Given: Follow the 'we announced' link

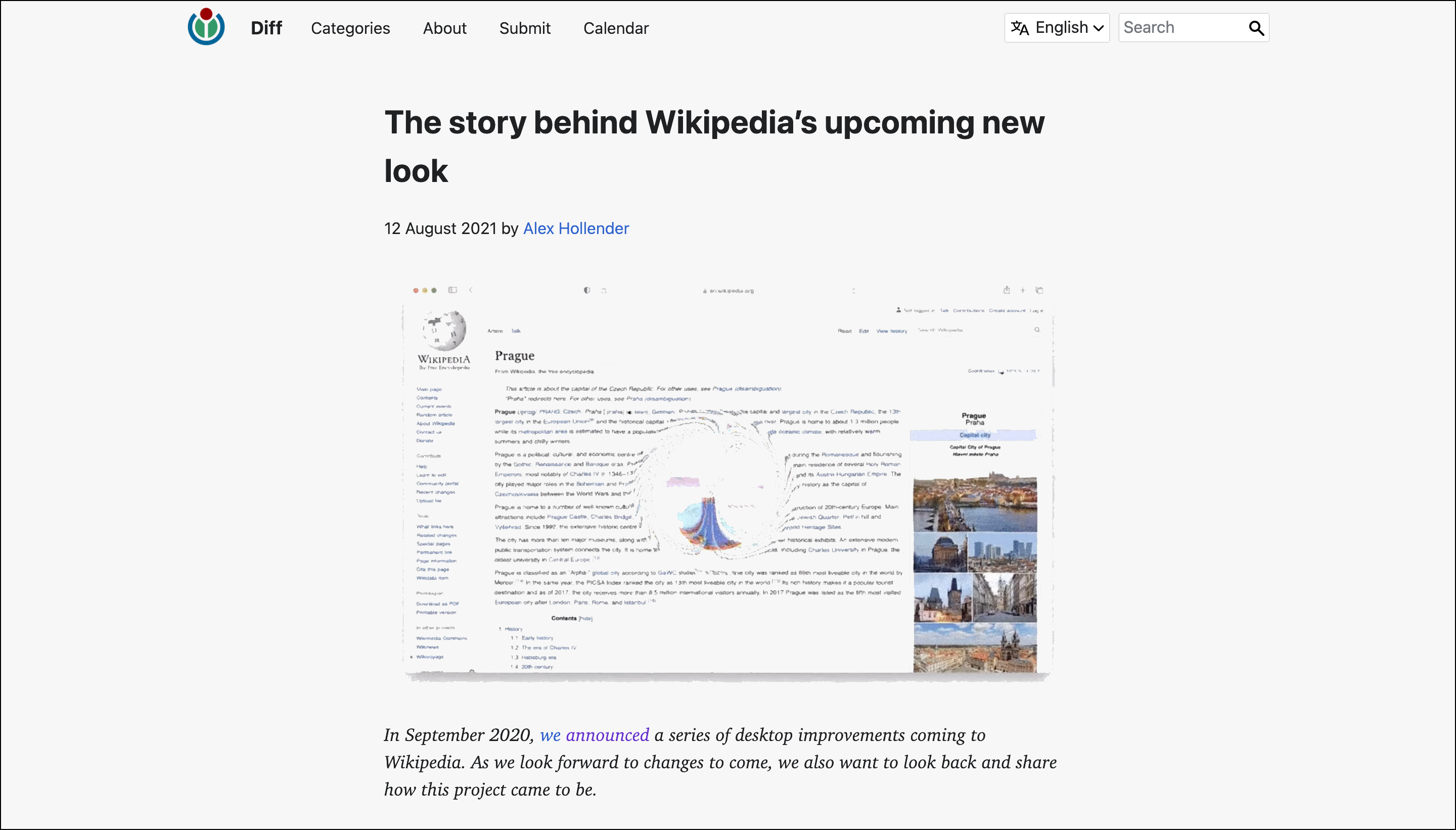Looking at the screenshot, I should tap(594, 735).
